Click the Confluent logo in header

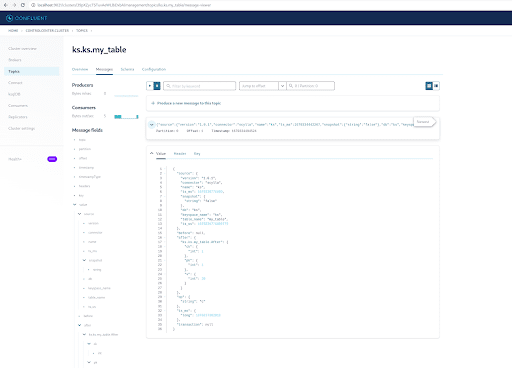coord(26,18)
